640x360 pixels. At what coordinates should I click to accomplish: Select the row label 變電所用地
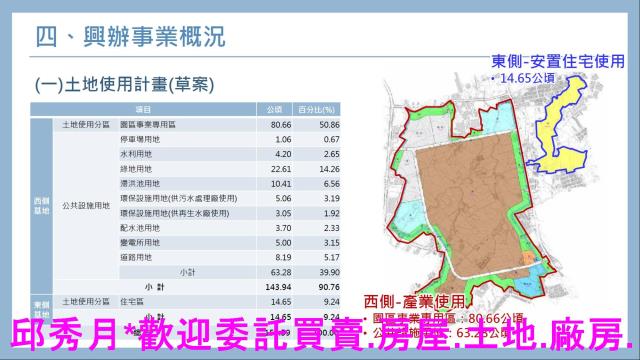coord(140,242)
